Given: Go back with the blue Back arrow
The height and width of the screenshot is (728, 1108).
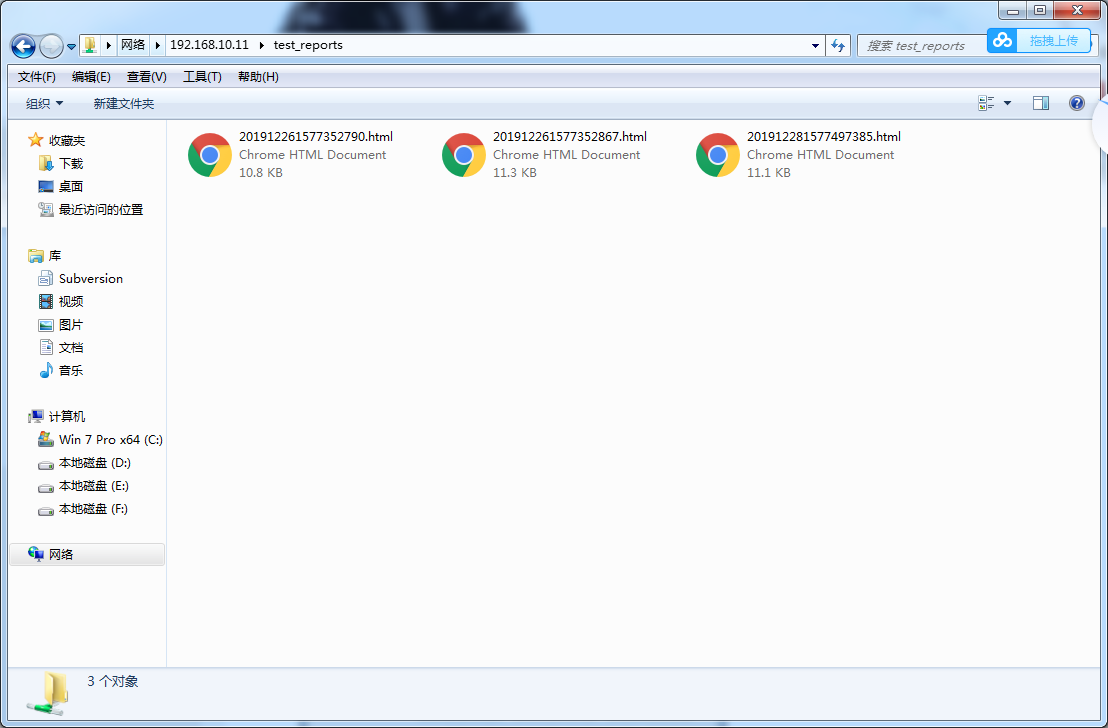Looking at the screenshot, I should (23, 47).
